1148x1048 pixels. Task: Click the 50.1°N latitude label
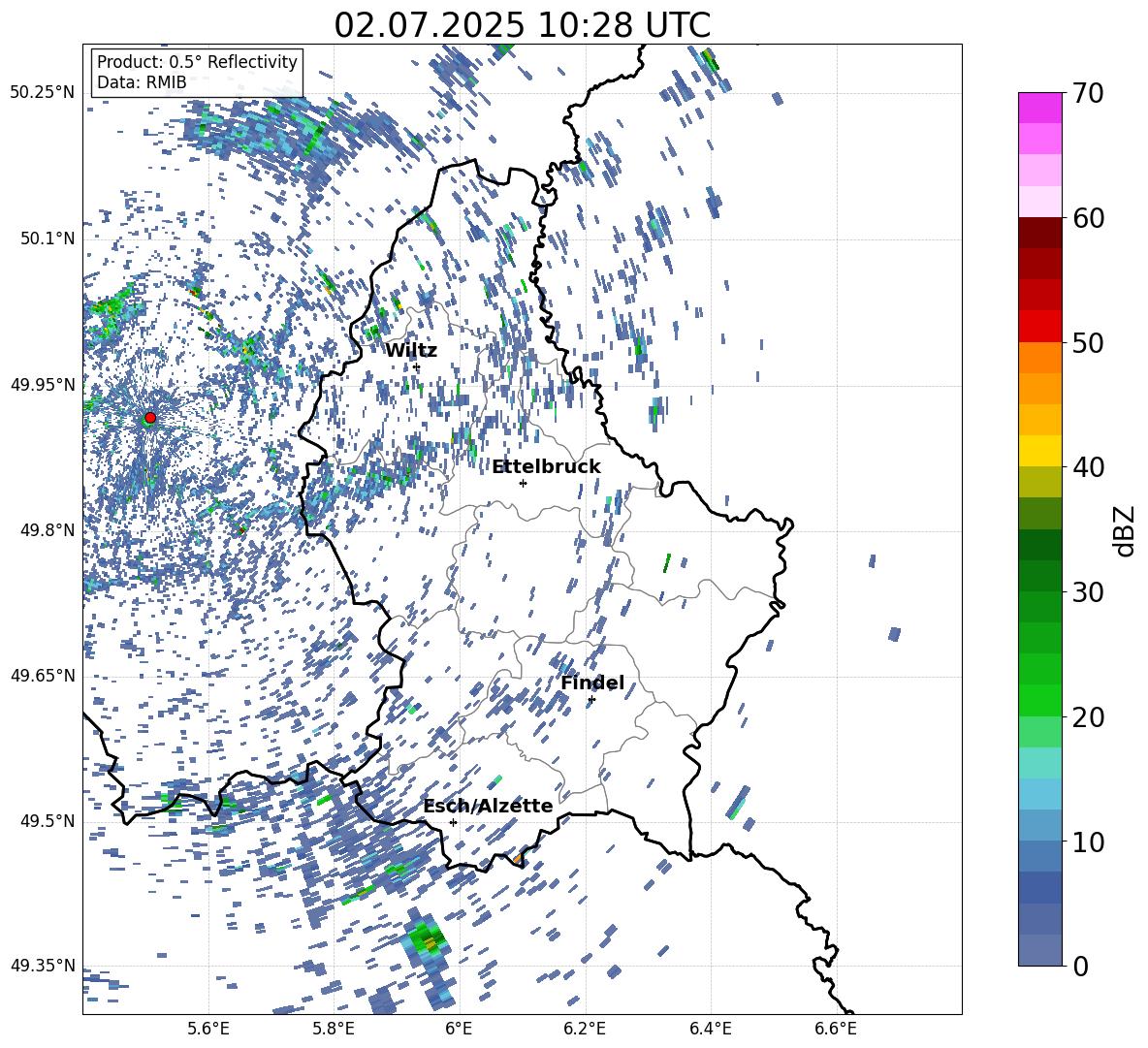[47, 239]
